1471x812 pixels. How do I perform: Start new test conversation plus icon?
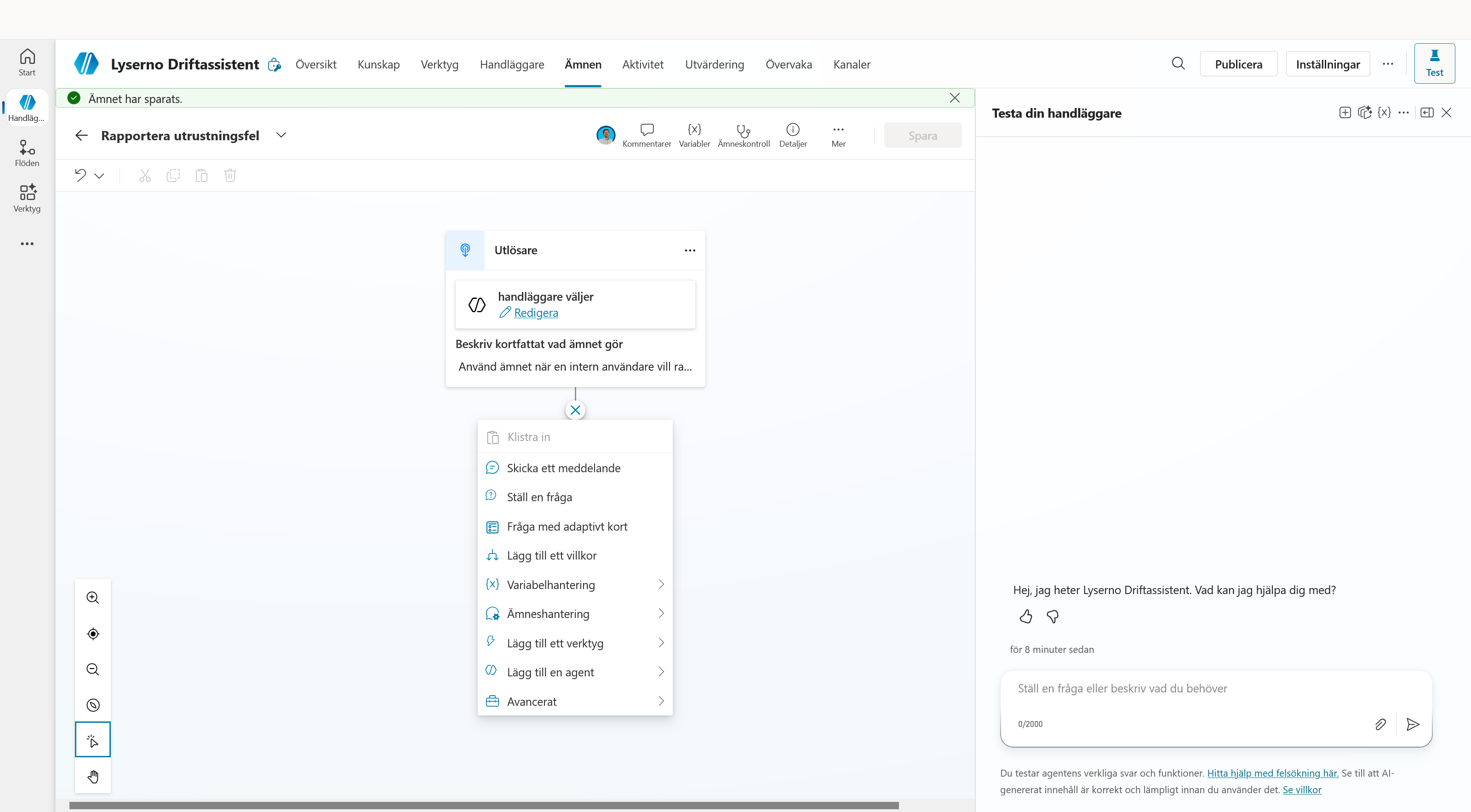point(1345,113)
